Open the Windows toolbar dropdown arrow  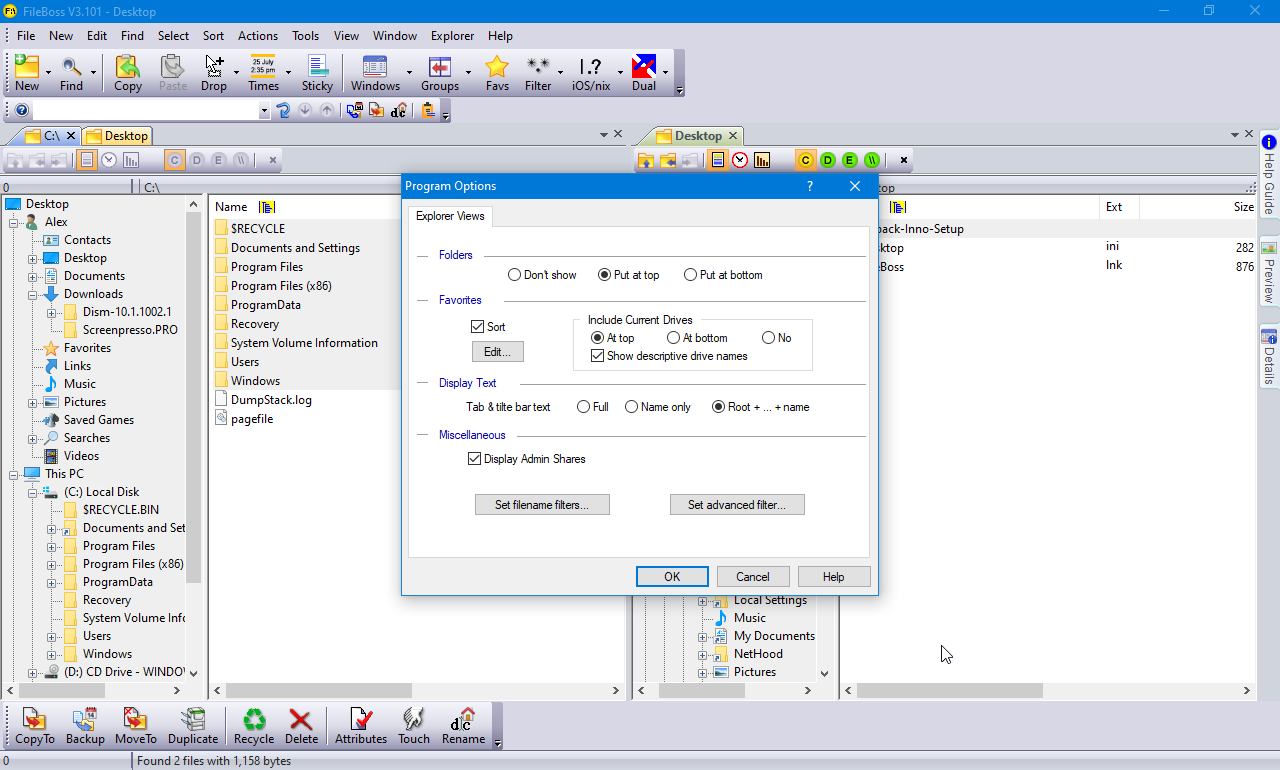409,73
